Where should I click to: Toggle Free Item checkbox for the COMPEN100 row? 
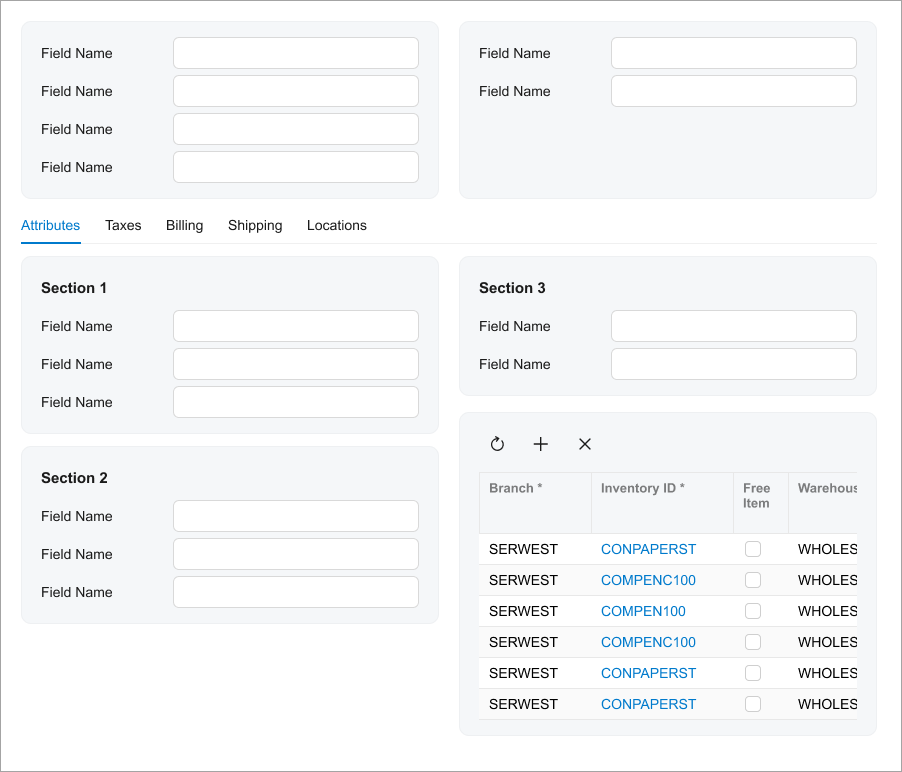pos(753,611)
